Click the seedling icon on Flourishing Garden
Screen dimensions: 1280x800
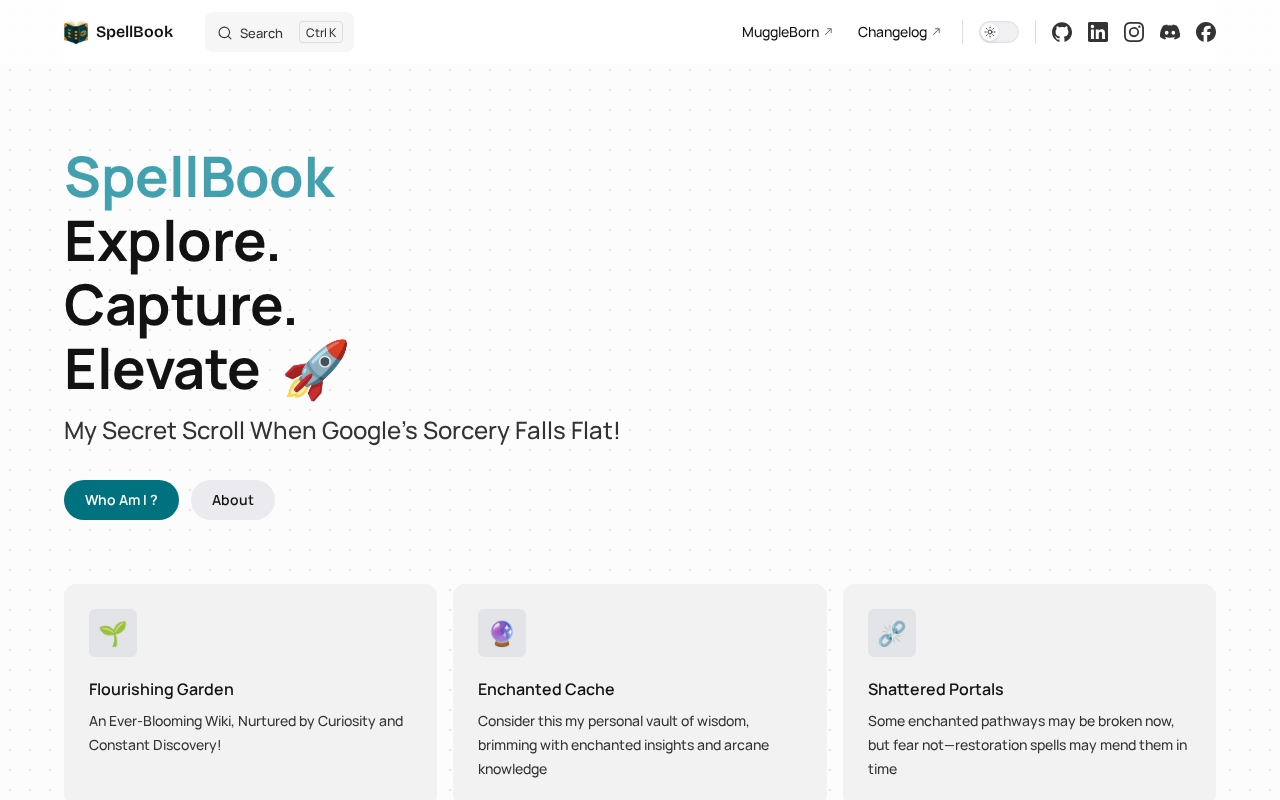[113, 633]
